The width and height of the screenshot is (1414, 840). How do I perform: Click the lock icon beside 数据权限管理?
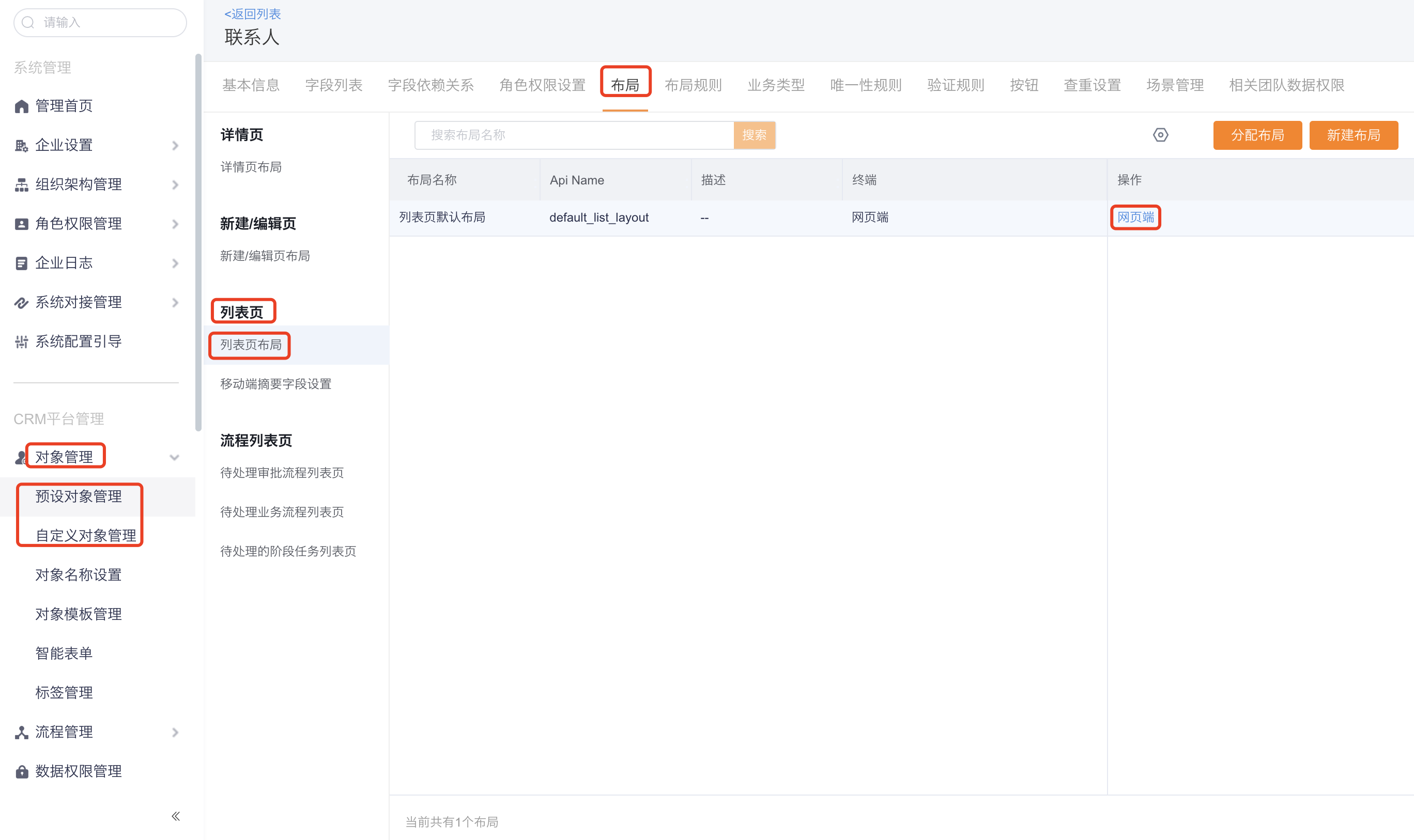pos(22,771)
